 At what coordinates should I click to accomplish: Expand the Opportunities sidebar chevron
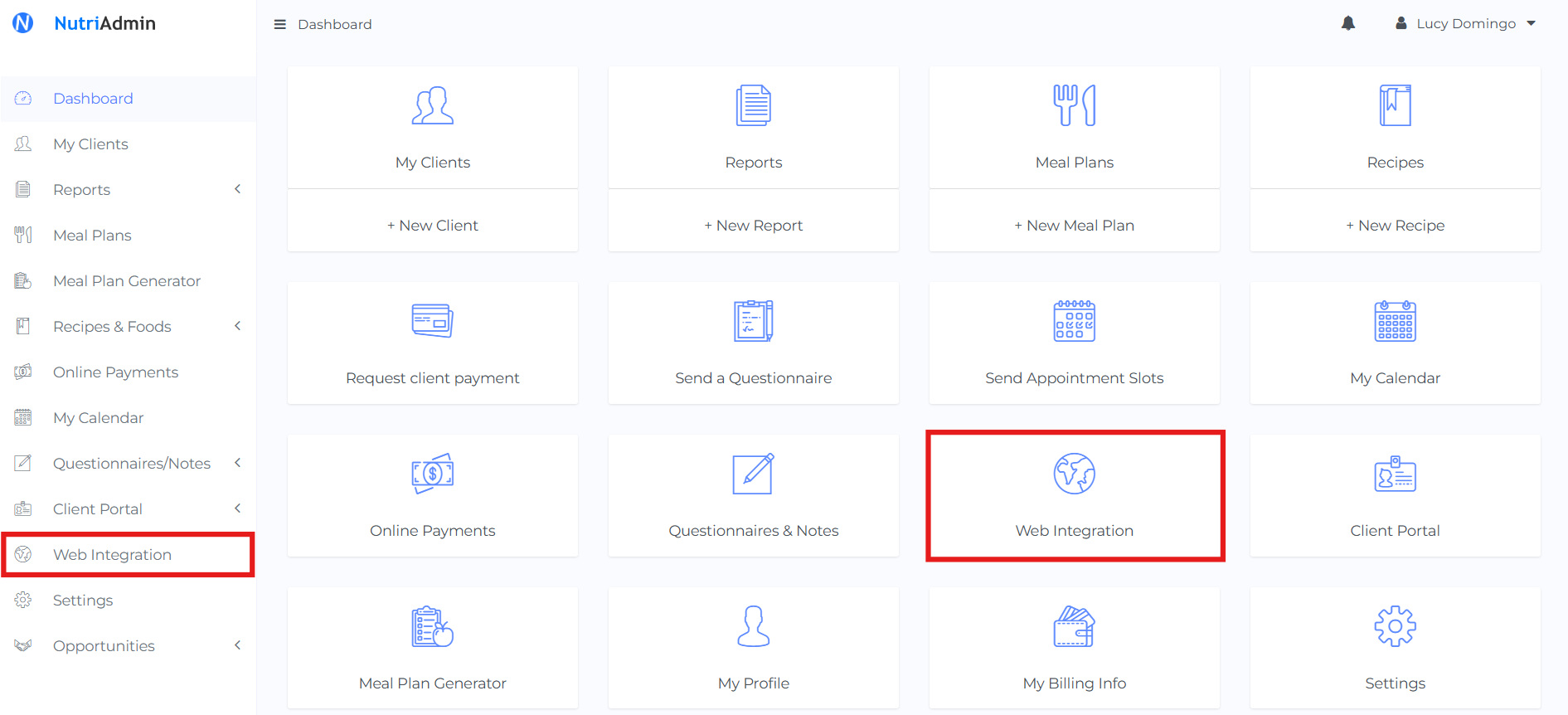238,645
